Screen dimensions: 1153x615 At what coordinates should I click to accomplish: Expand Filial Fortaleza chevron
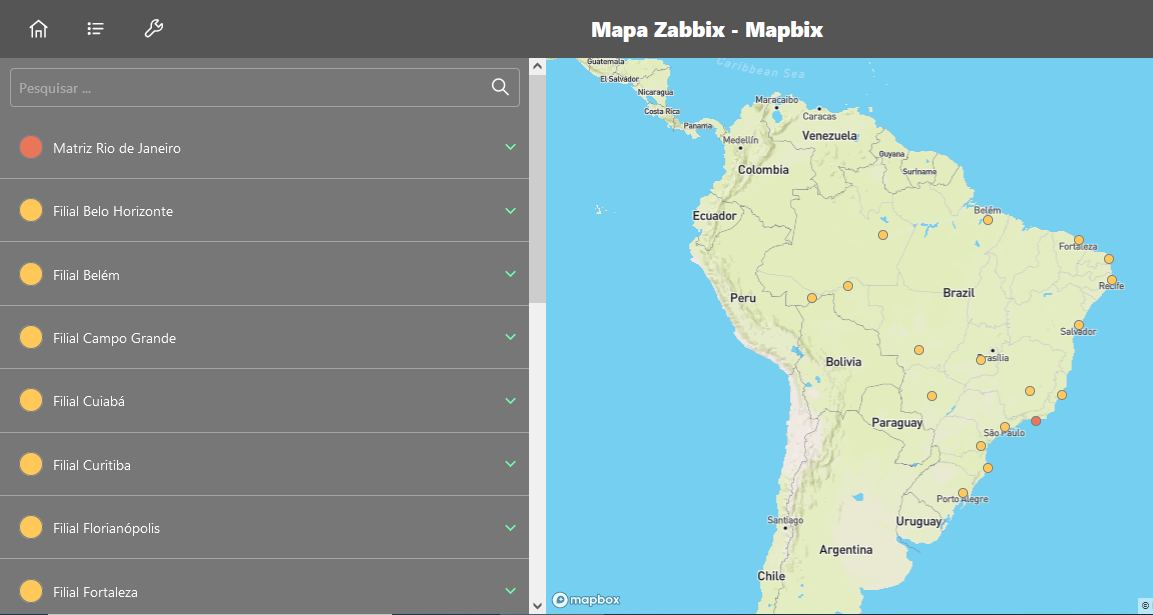click(x=511, y=591)
